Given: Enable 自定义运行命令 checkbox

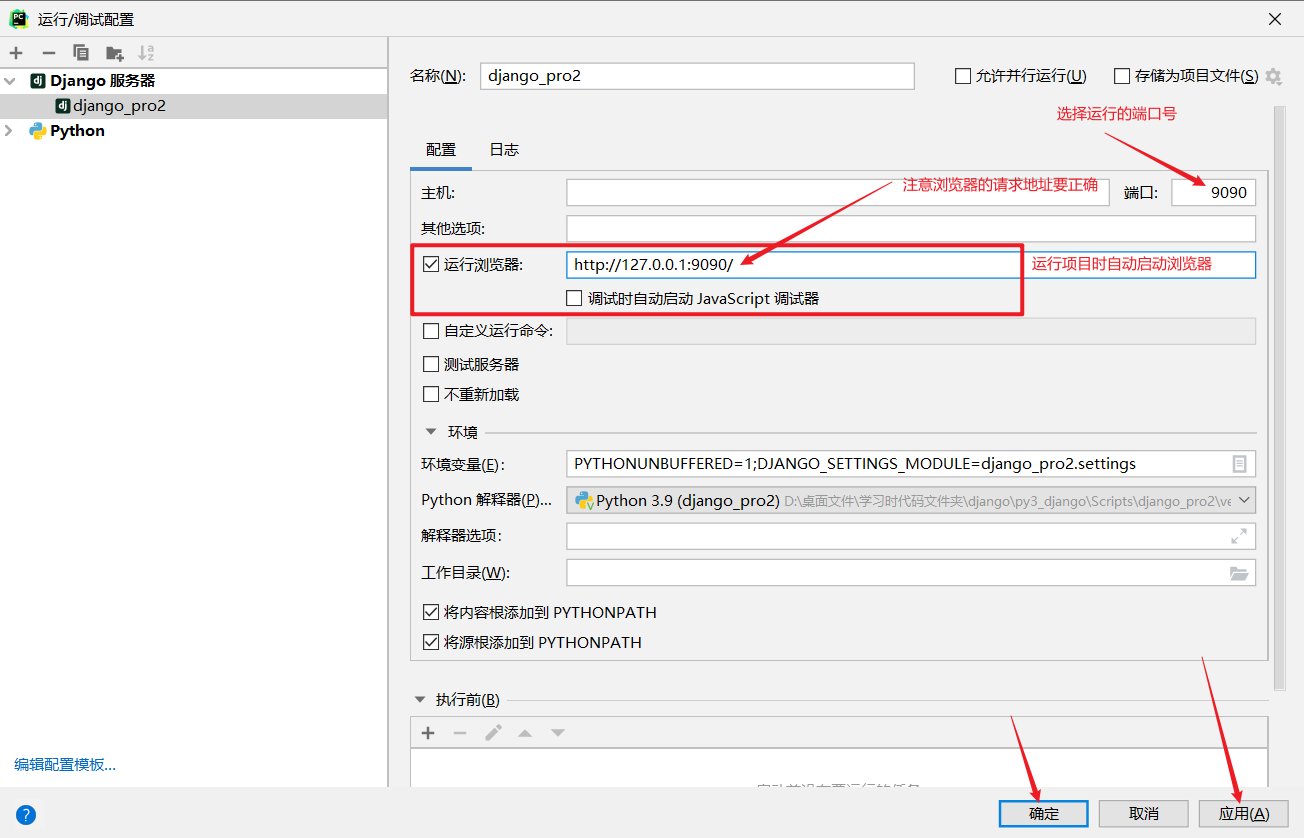Looking at the screenshot, I should 431,331.
